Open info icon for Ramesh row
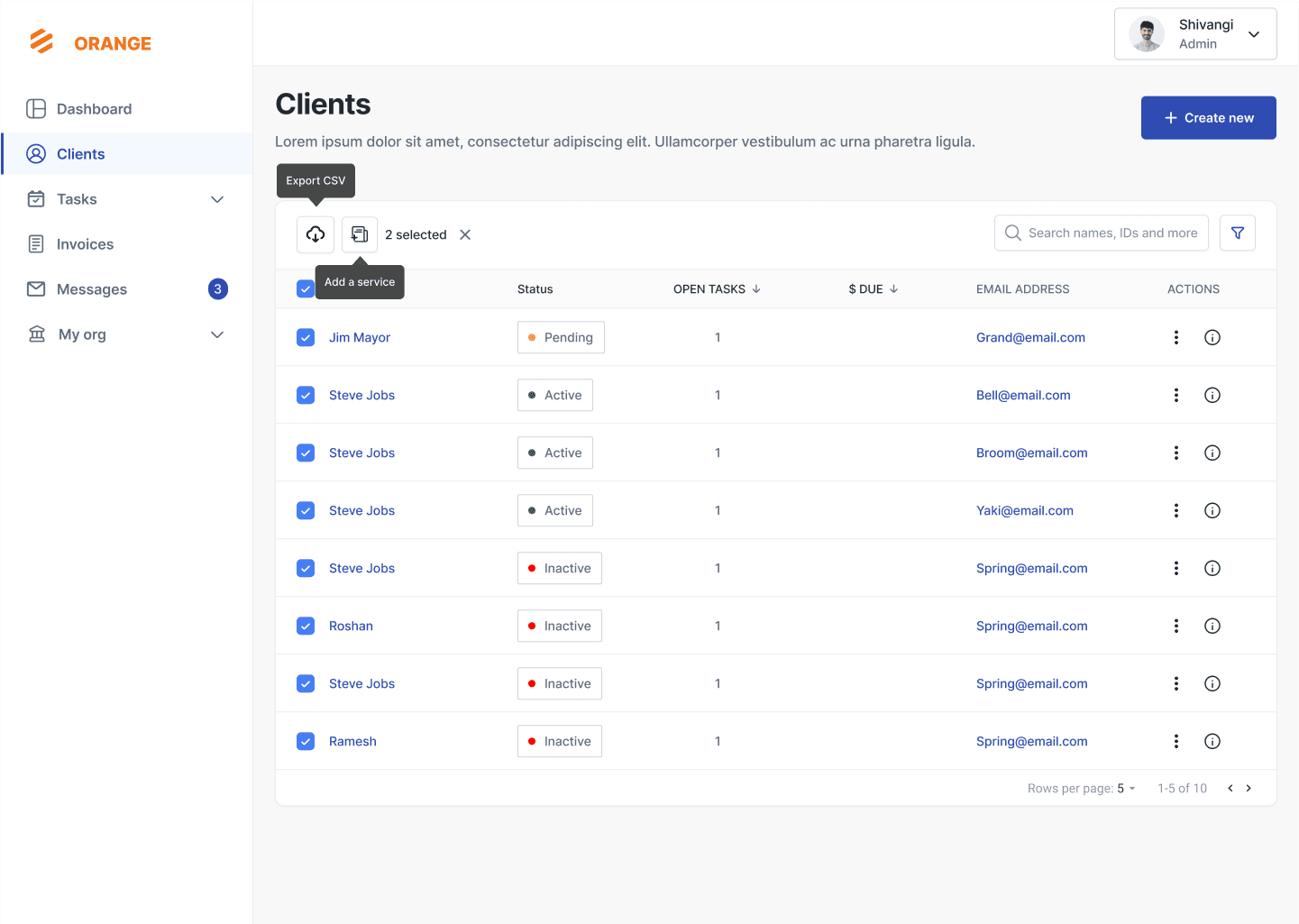1299x924 pixels. tap(1212, 741)
